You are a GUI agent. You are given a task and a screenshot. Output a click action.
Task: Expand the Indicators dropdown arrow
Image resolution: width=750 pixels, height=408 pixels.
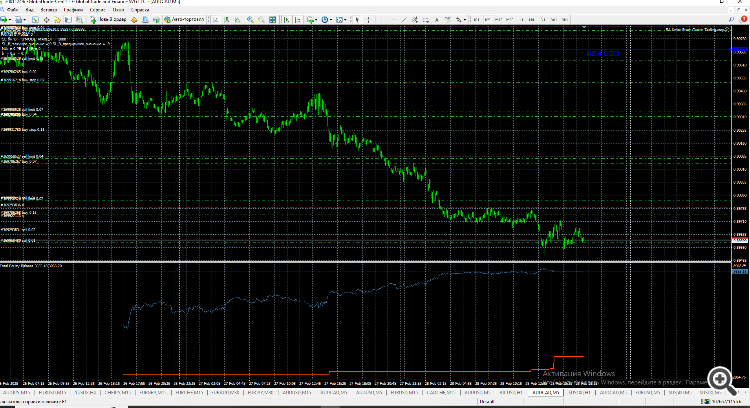point(316,20)
